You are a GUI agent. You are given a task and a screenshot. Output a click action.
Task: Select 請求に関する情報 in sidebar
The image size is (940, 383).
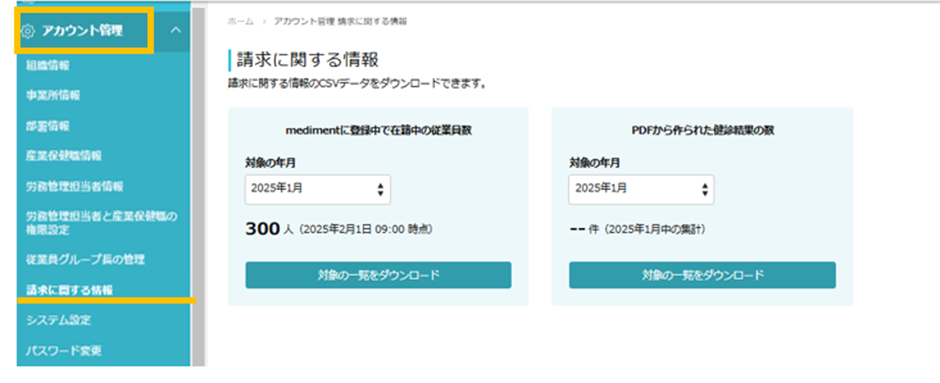pos(69,290)
